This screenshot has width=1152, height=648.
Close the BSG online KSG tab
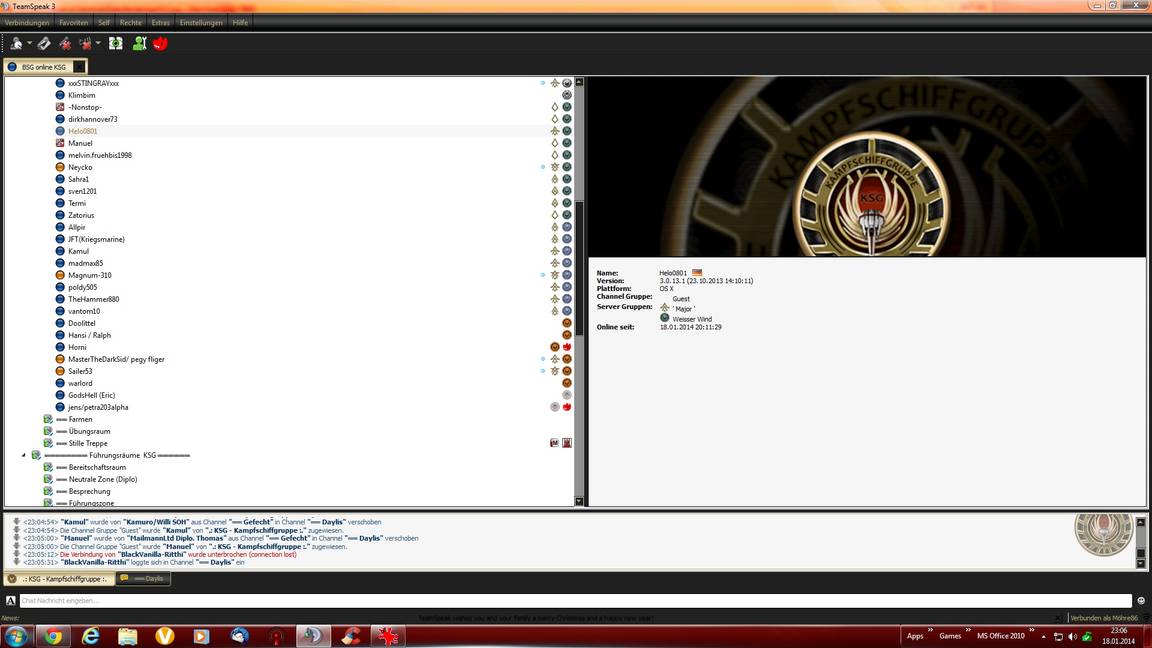(79, 67)
